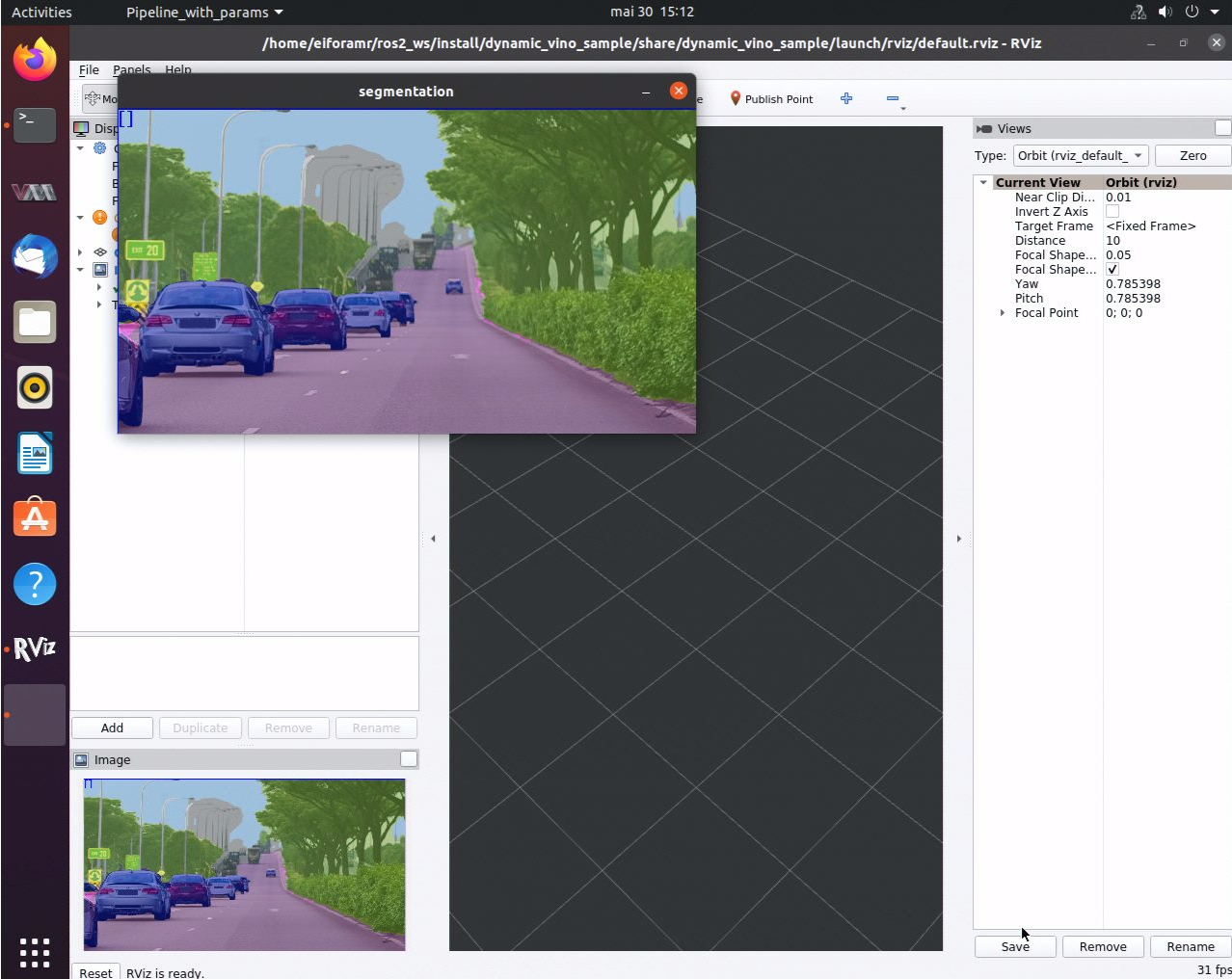1232x979 pixels.
Task: Uncheck the Focal Shape Fixed Size checkbox
Action: (1112, 270)
